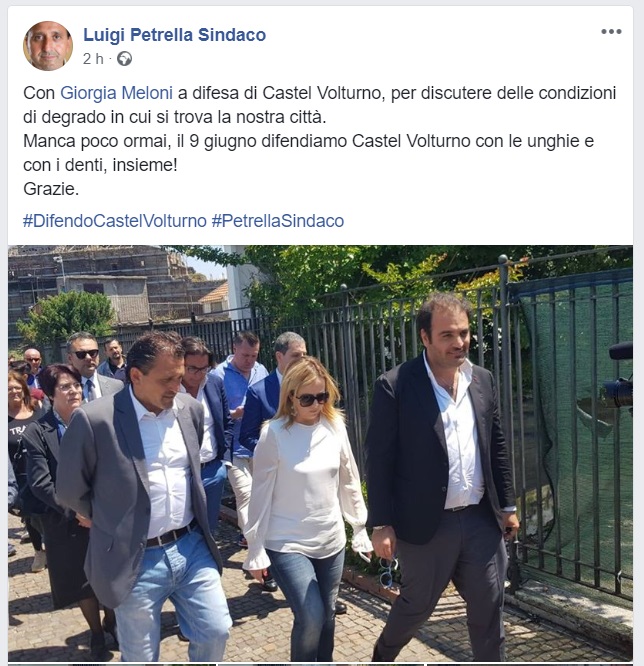The width and height of the screenshot is (644, 666).
Task: Select the 'Grazie.' line of post text
Action: [51, 189]
